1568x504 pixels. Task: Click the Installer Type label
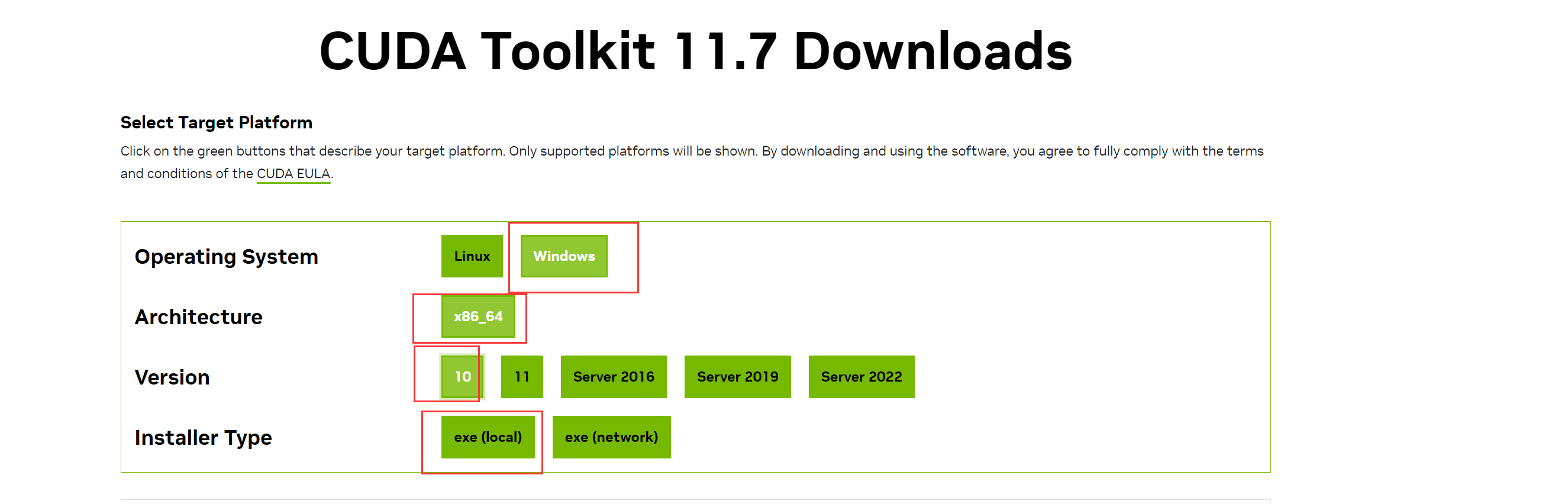[x=204, y=438]
